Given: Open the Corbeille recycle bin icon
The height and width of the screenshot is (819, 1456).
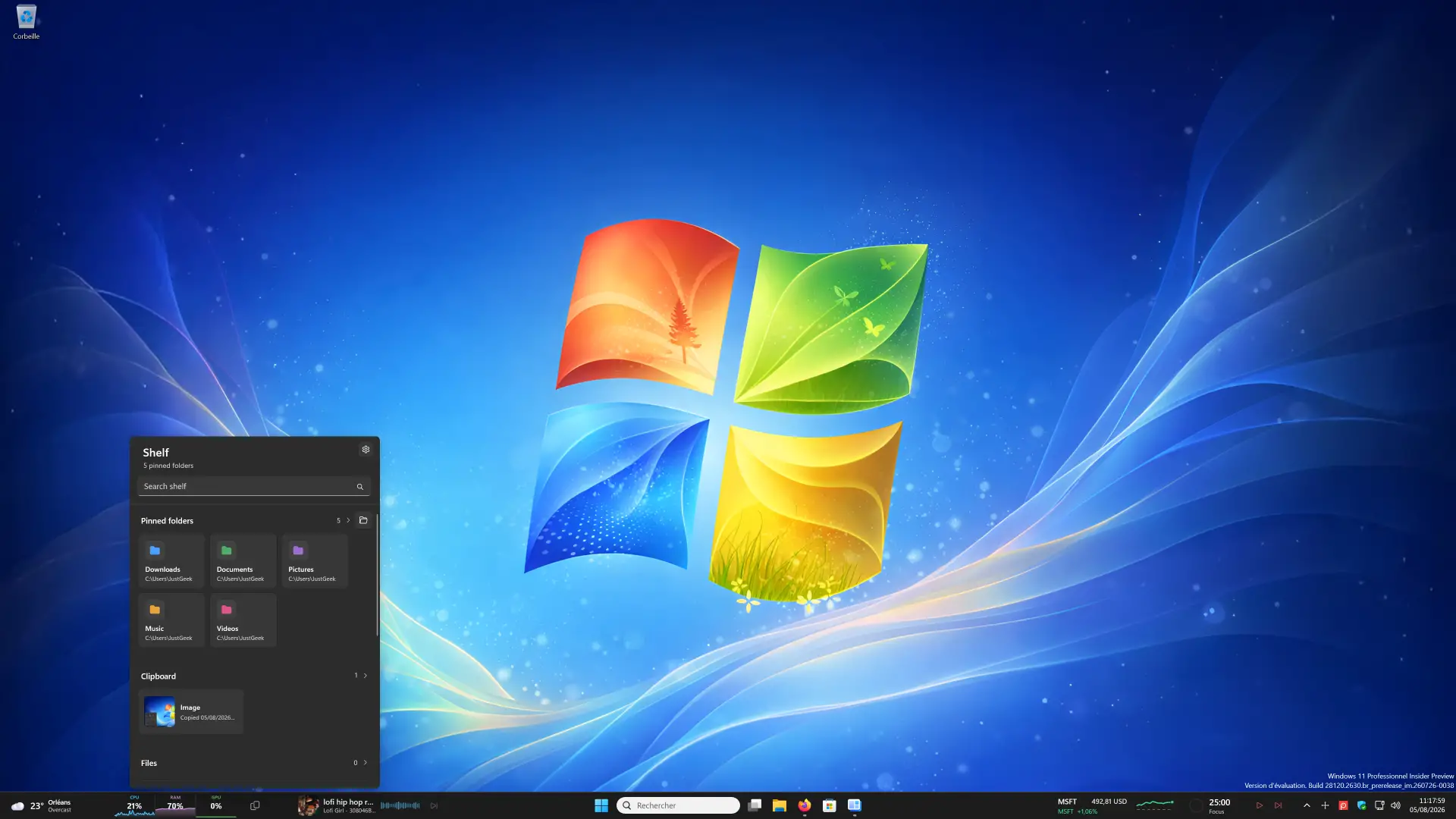Looking at the screenshot, I should coord(26,22).
